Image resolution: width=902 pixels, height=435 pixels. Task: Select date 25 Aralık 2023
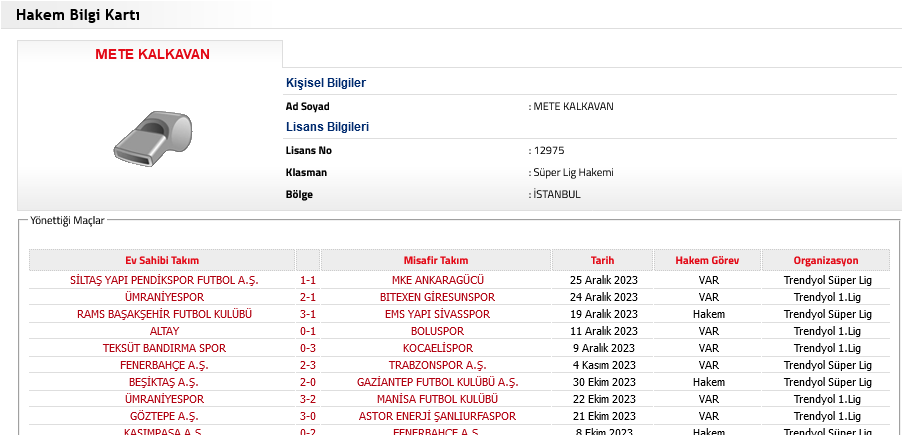point(603,281)
